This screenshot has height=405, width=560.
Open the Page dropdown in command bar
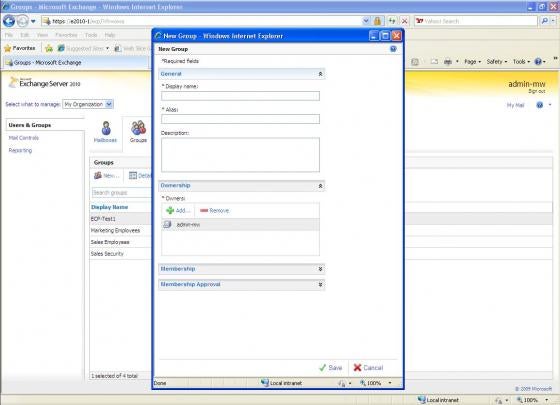click(x=472, y=62)
